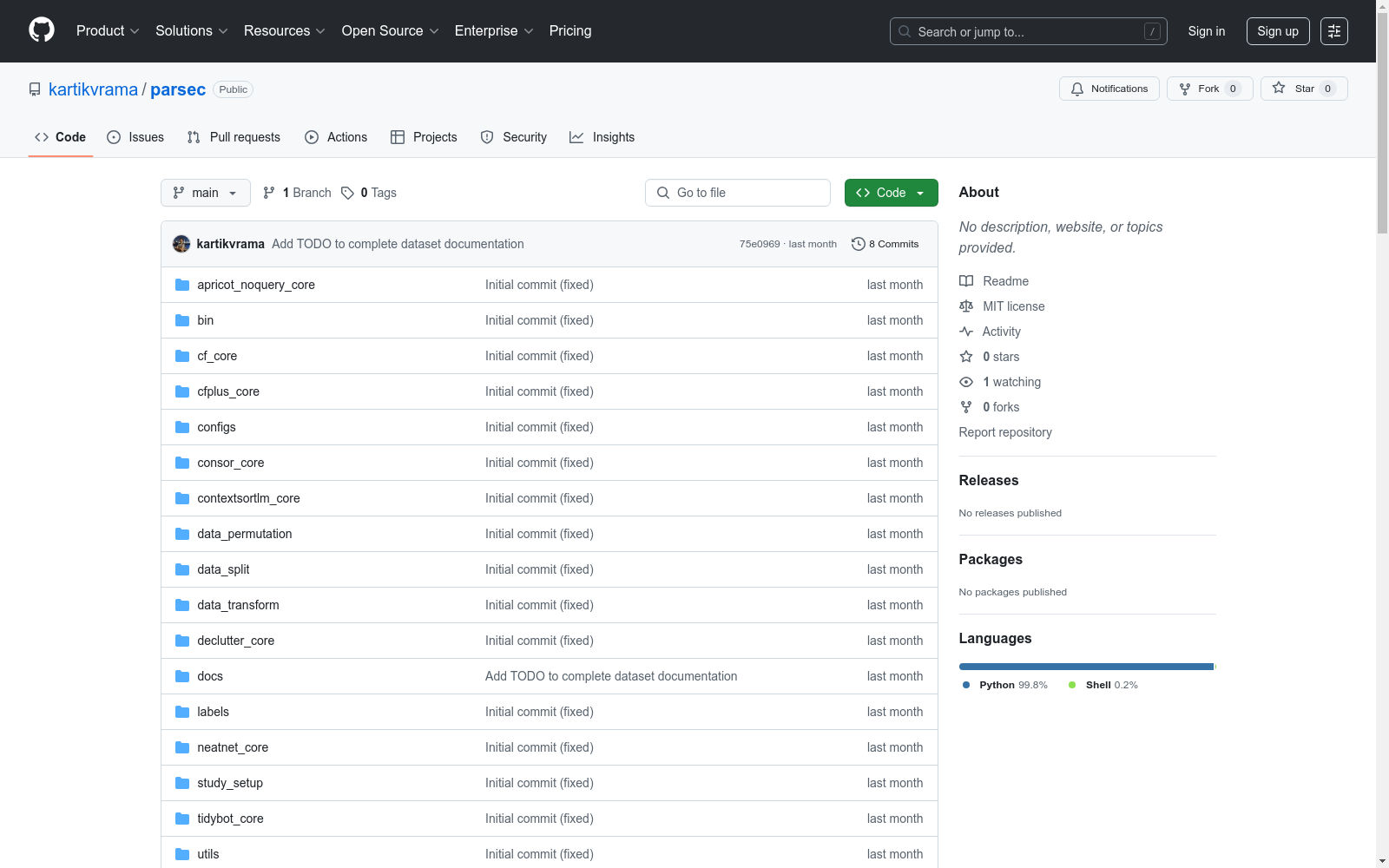This screenshot has height=868, width=1389.
Task: Click the labels folder icon
Action: tap(182, 712)
